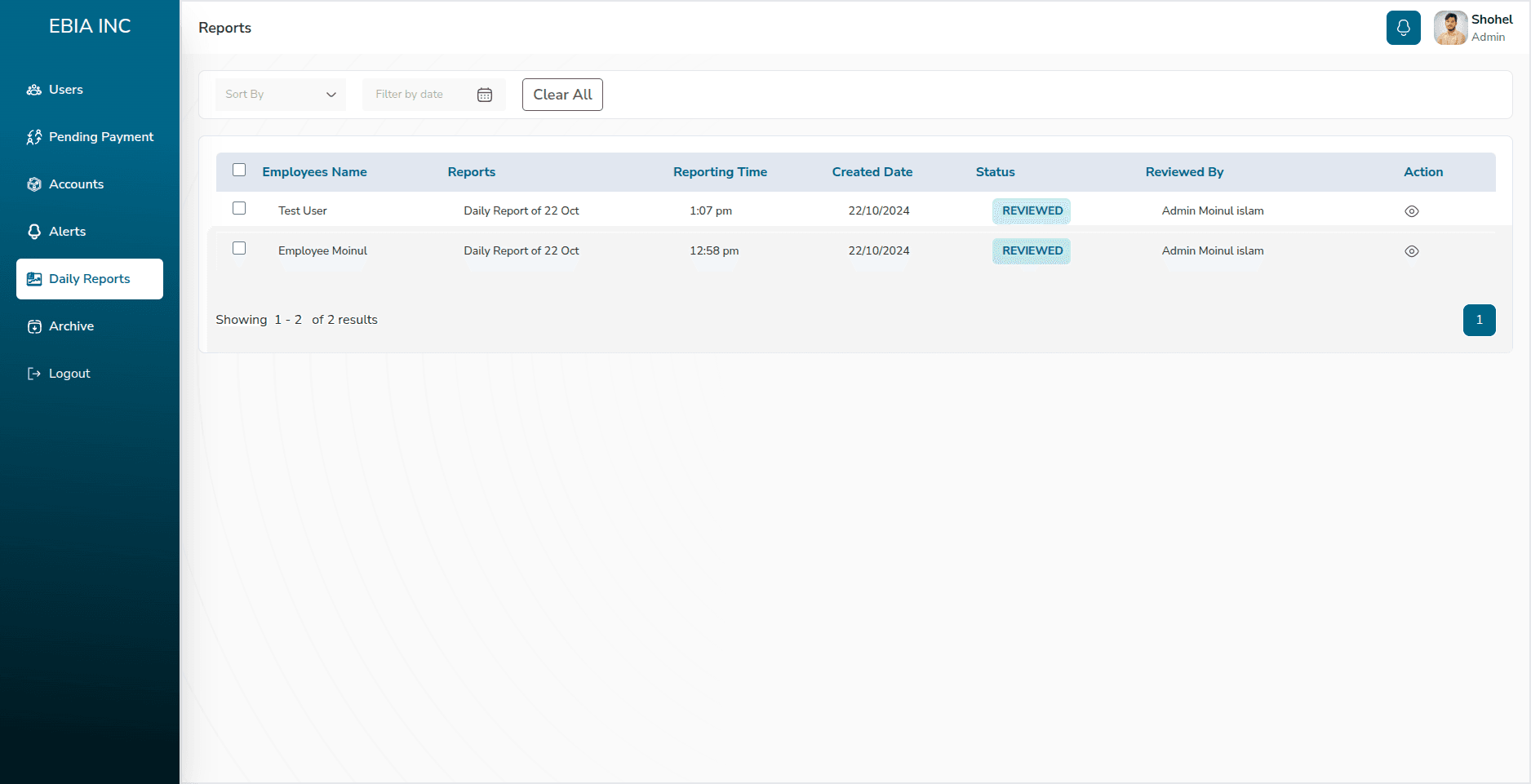The image size is (1531, 784).
Task: Click the Alerts bell icon in sidebar
Action: (x=34, y=232)
